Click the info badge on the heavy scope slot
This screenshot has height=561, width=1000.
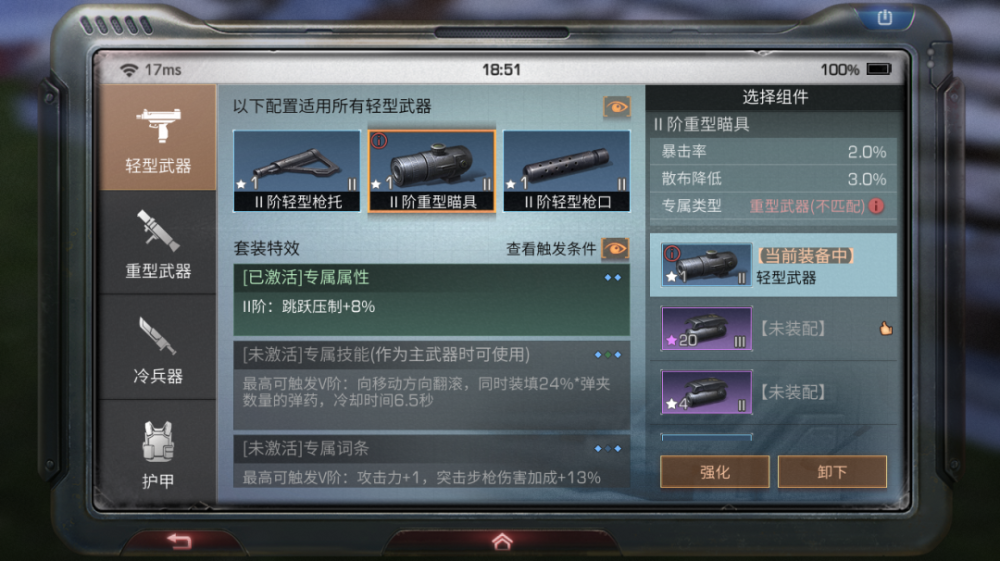point(379,140)
